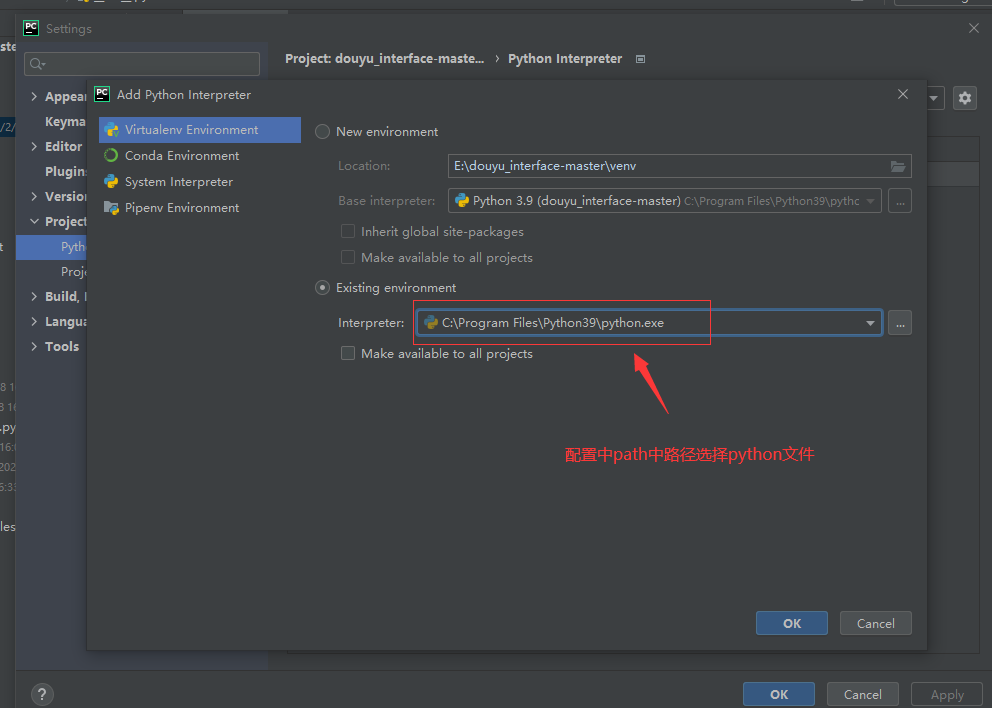Image resolution: width=992 pixels, height=708 pixels.
Task: Confirm Add Python Interpreter with OK
Action: pos(791,623)
